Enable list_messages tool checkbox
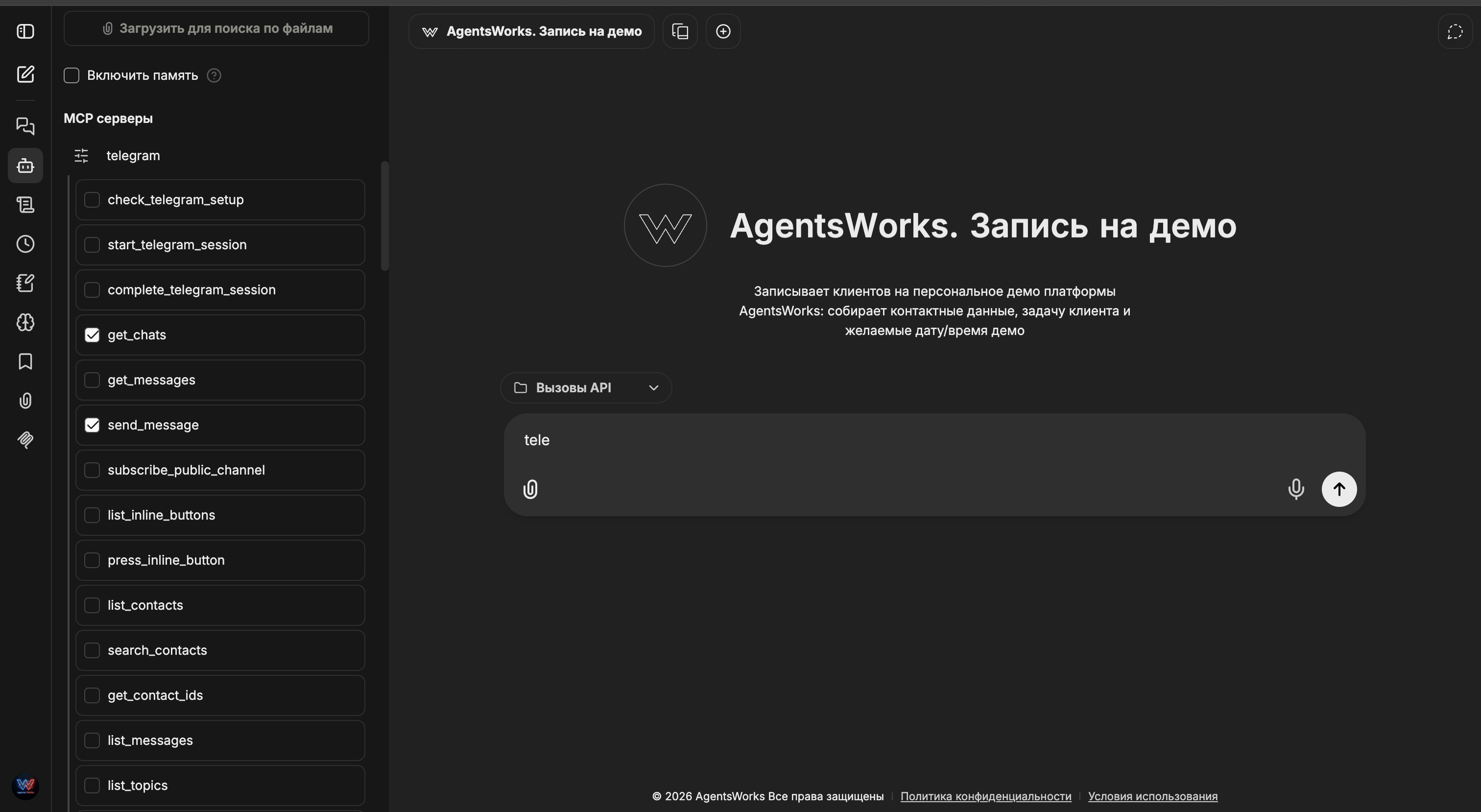This screenshot has height=812, width=1481. [92, 740]
